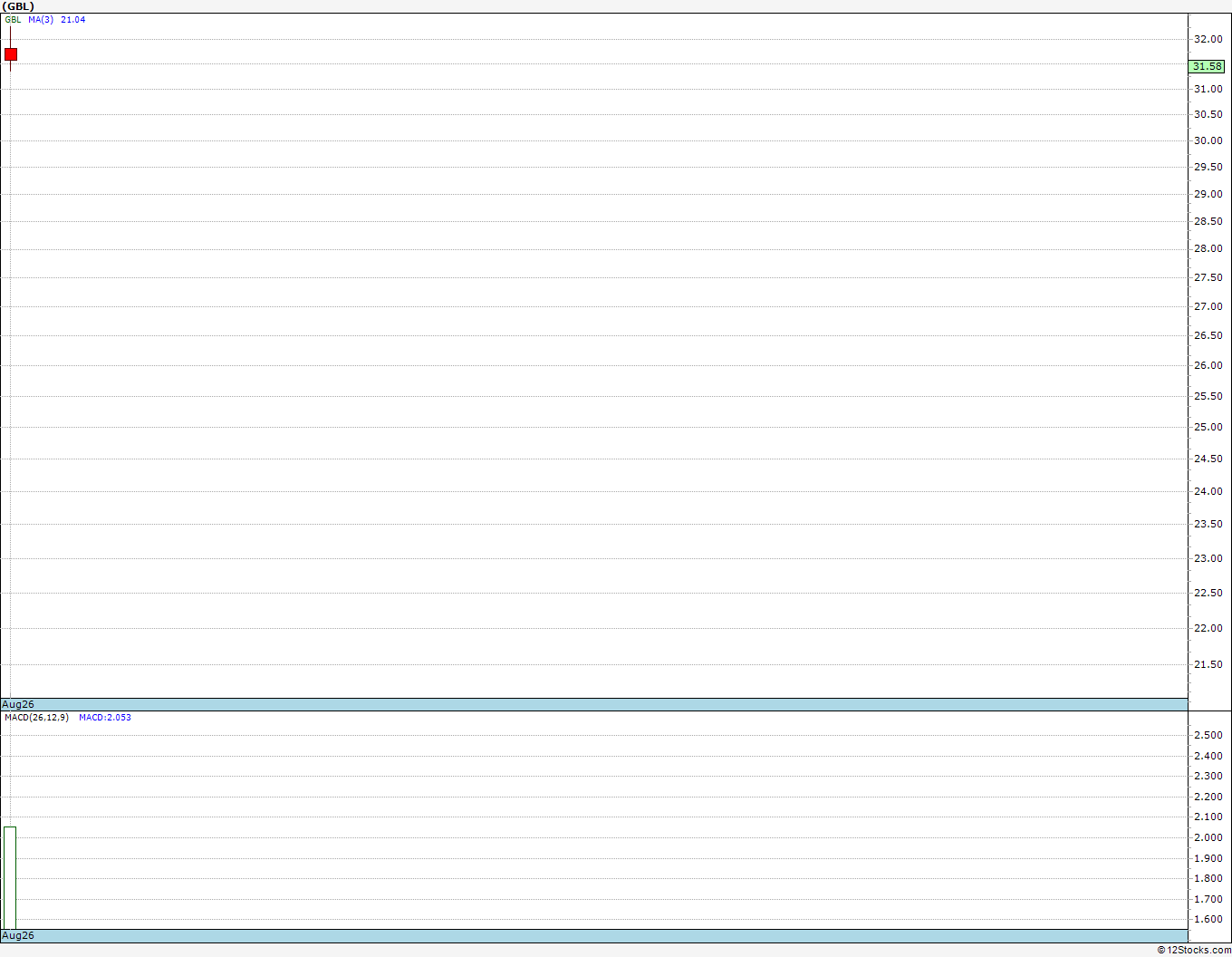1232x957 pixels.
Task: Click the 30.00 price axis label
Action: [x=1208, y=140]
